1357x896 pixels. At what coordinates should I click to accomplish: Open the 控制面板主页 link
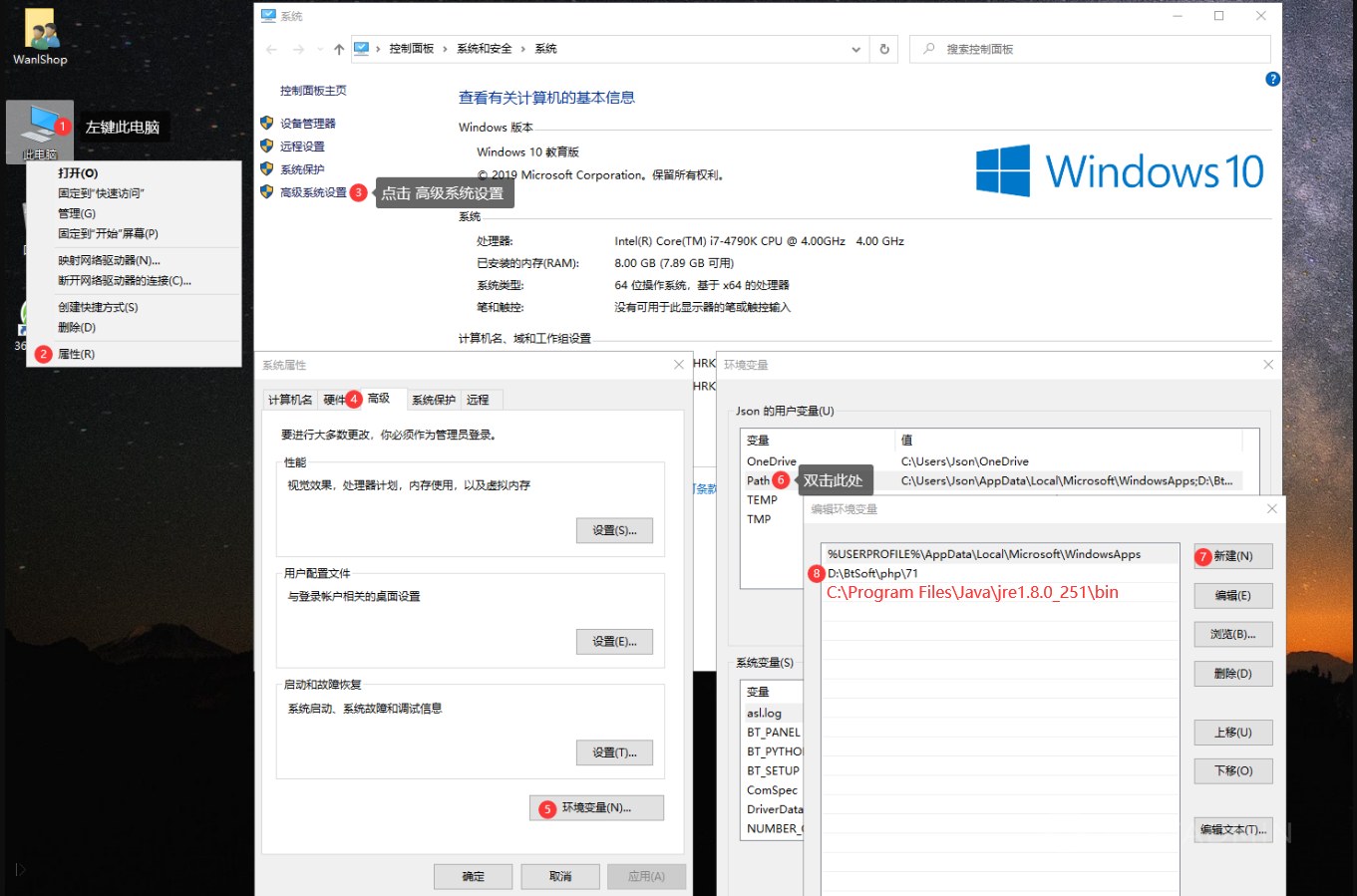(313, 91)
